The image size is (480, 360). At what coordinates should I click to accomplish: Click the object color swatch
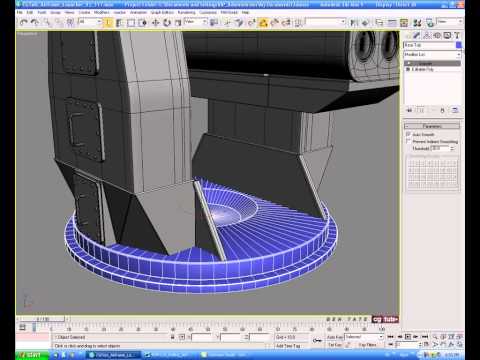click(459, 45)
